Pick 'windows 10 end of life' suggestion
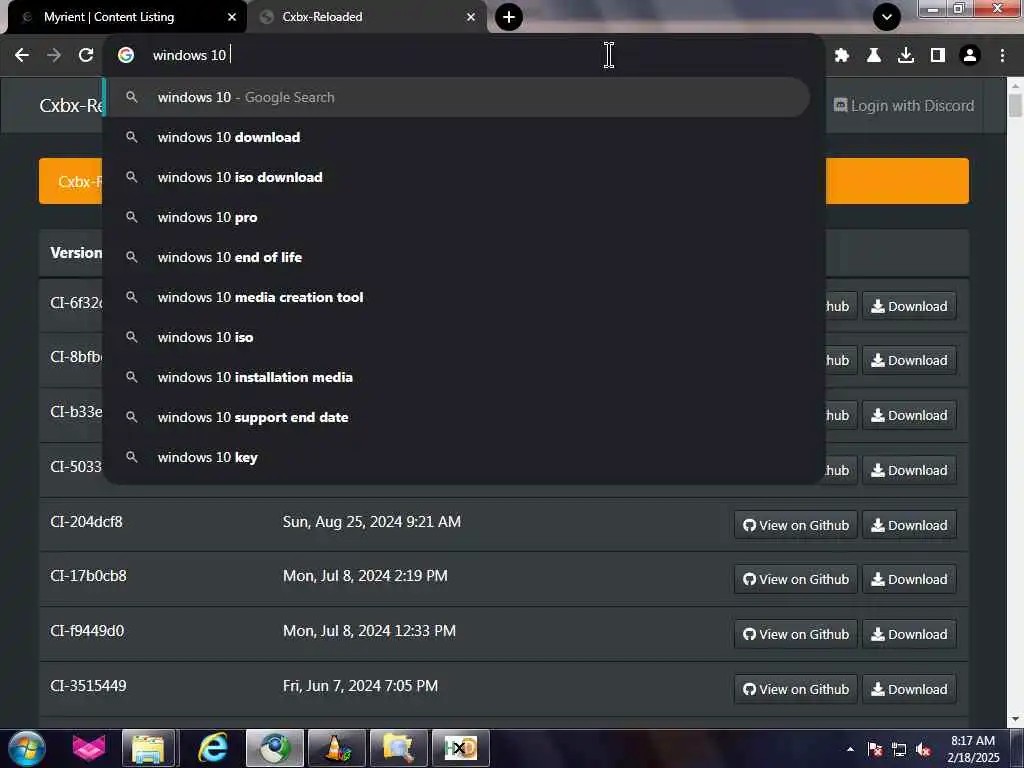Viewport: 1024px width, 768px height. tap(457, 257)
